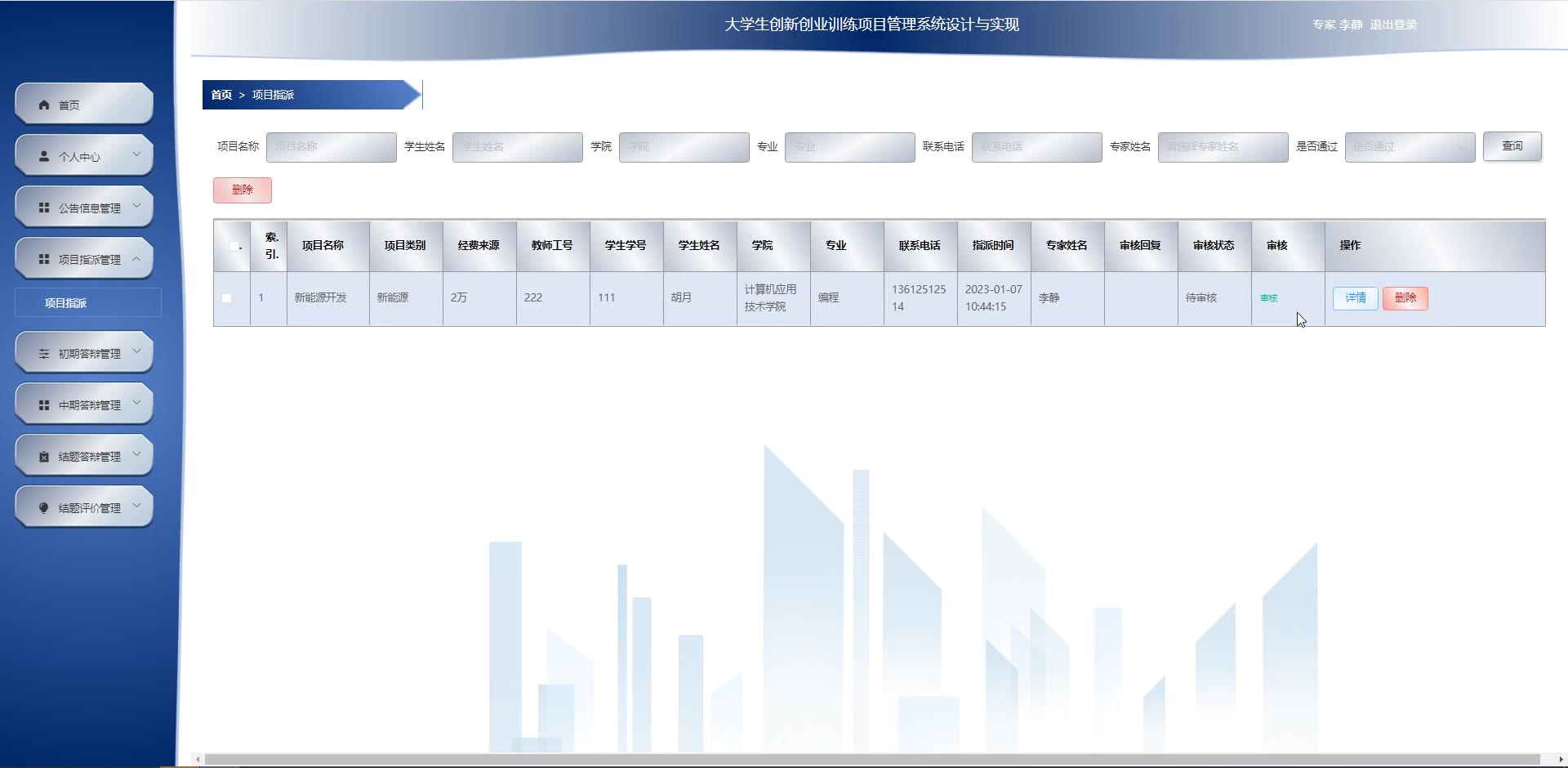Open the 初期答辩管理 menu label
The width and height of the screenshot is (1568, 768).
[x=90, y=354]
